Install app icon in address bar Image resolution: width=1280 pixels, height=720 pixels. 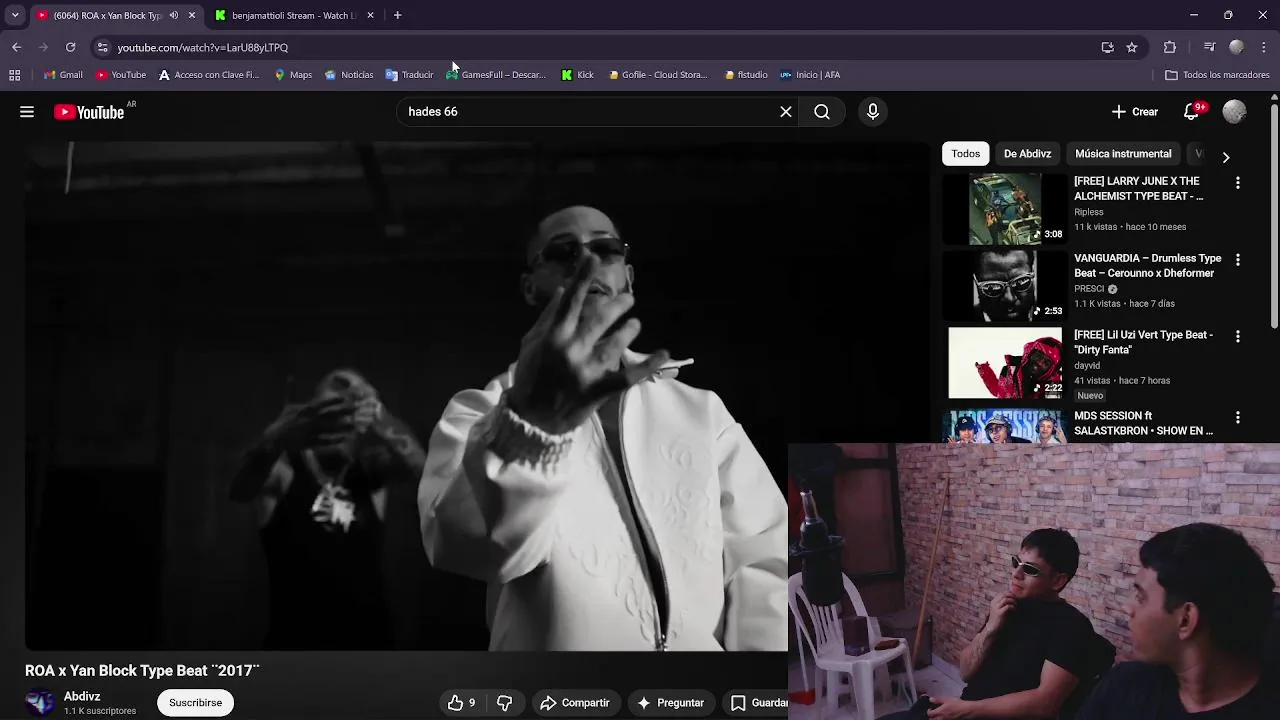point(1107,47)
